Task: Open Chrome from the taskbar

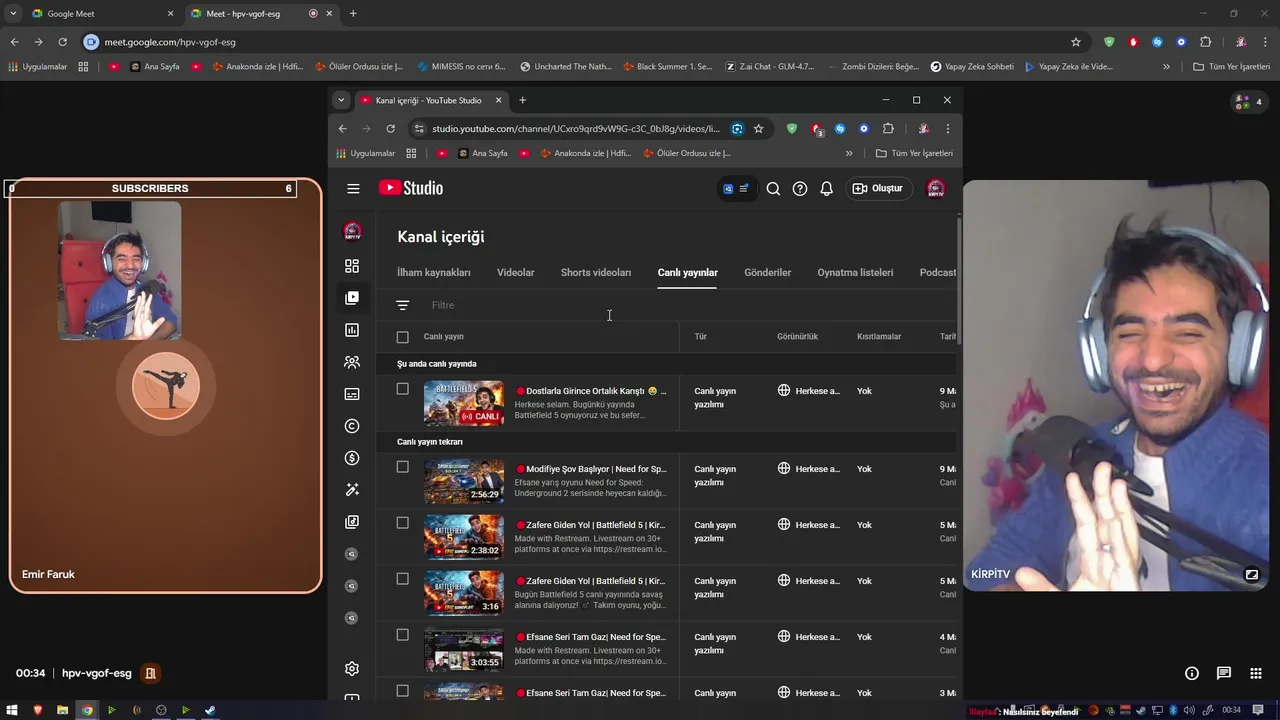Action: [x=87, y=710]
